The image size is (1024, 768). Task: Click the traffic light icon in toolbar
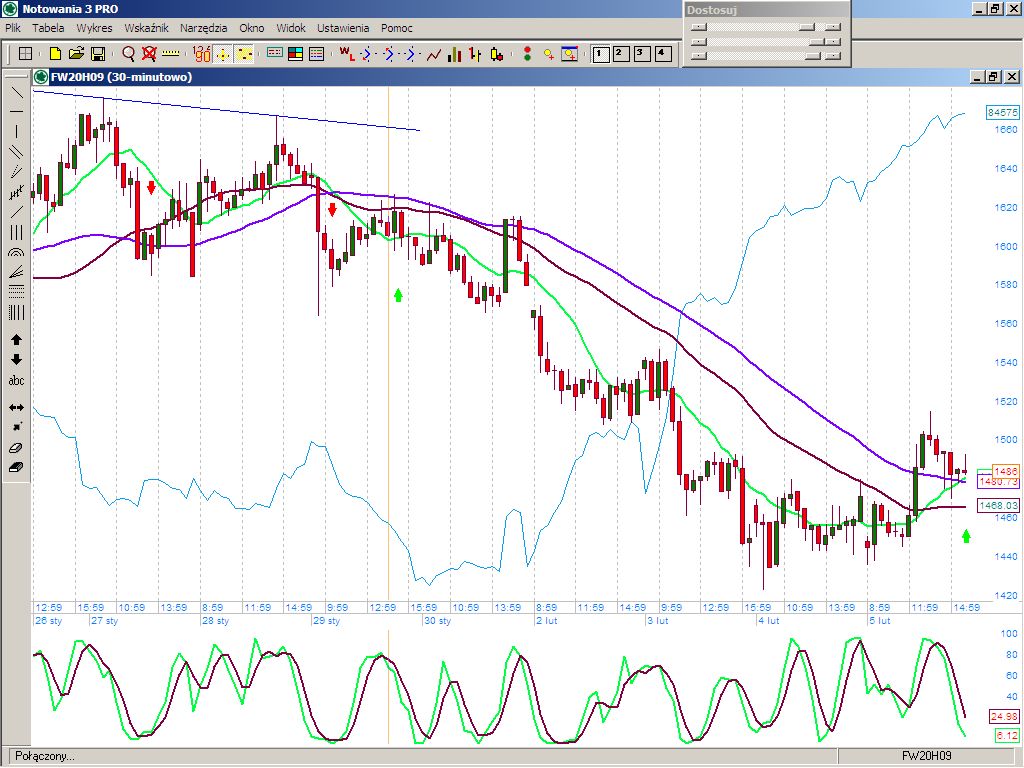526,54
